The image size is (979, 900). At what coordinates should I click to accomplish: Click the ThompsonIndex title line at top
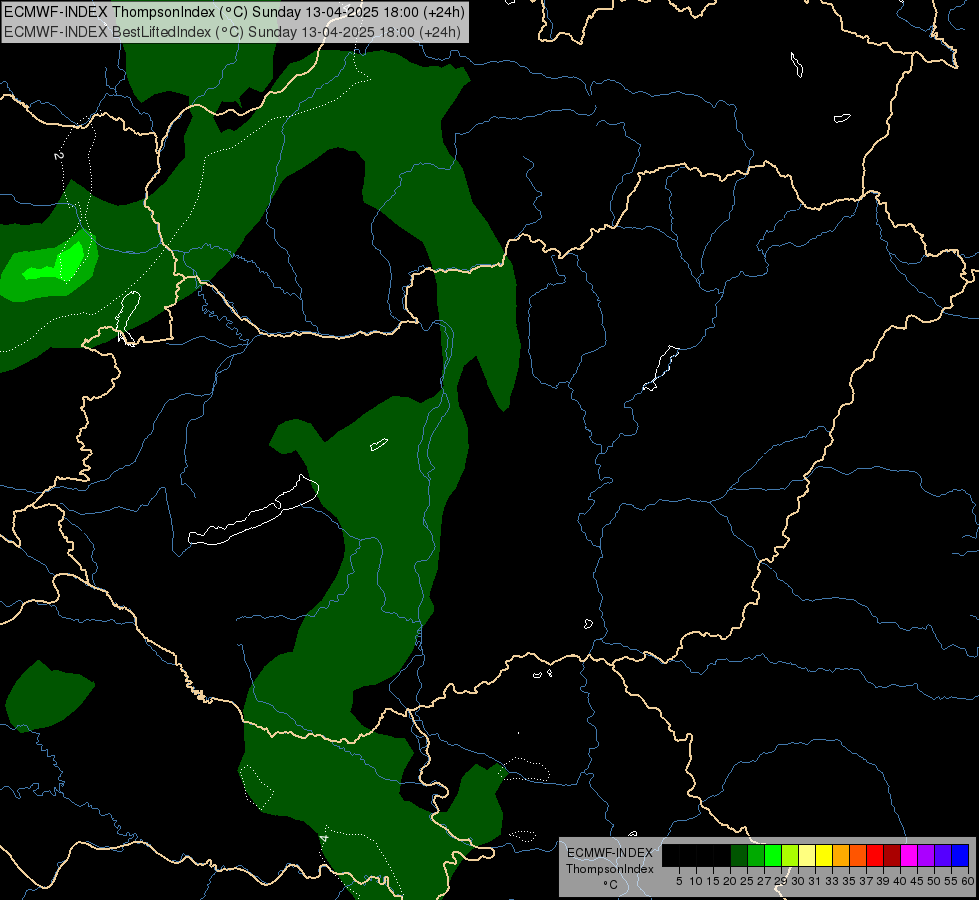pos(235,12)
